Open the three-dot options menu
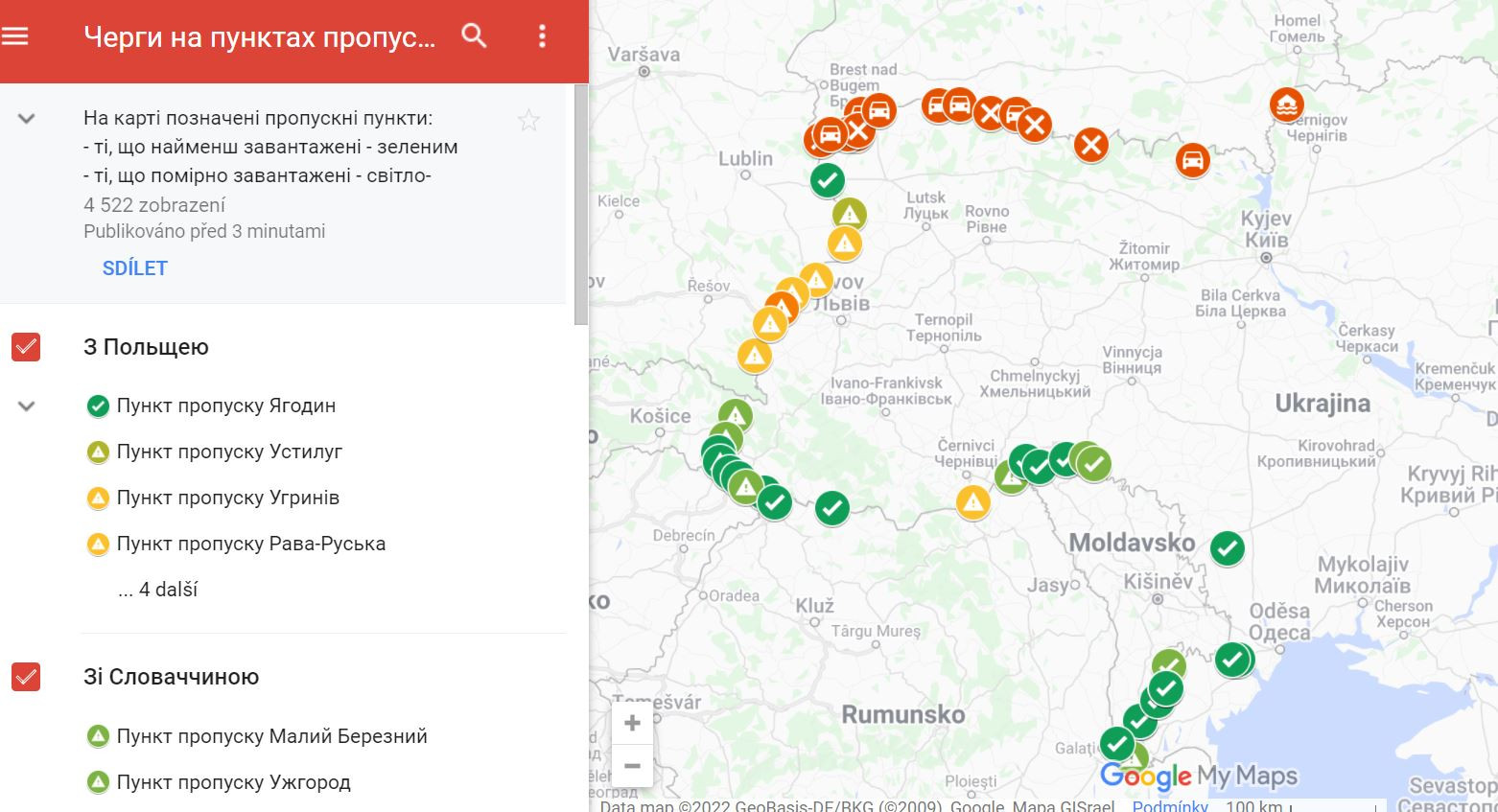 click(x=542, y=36)
